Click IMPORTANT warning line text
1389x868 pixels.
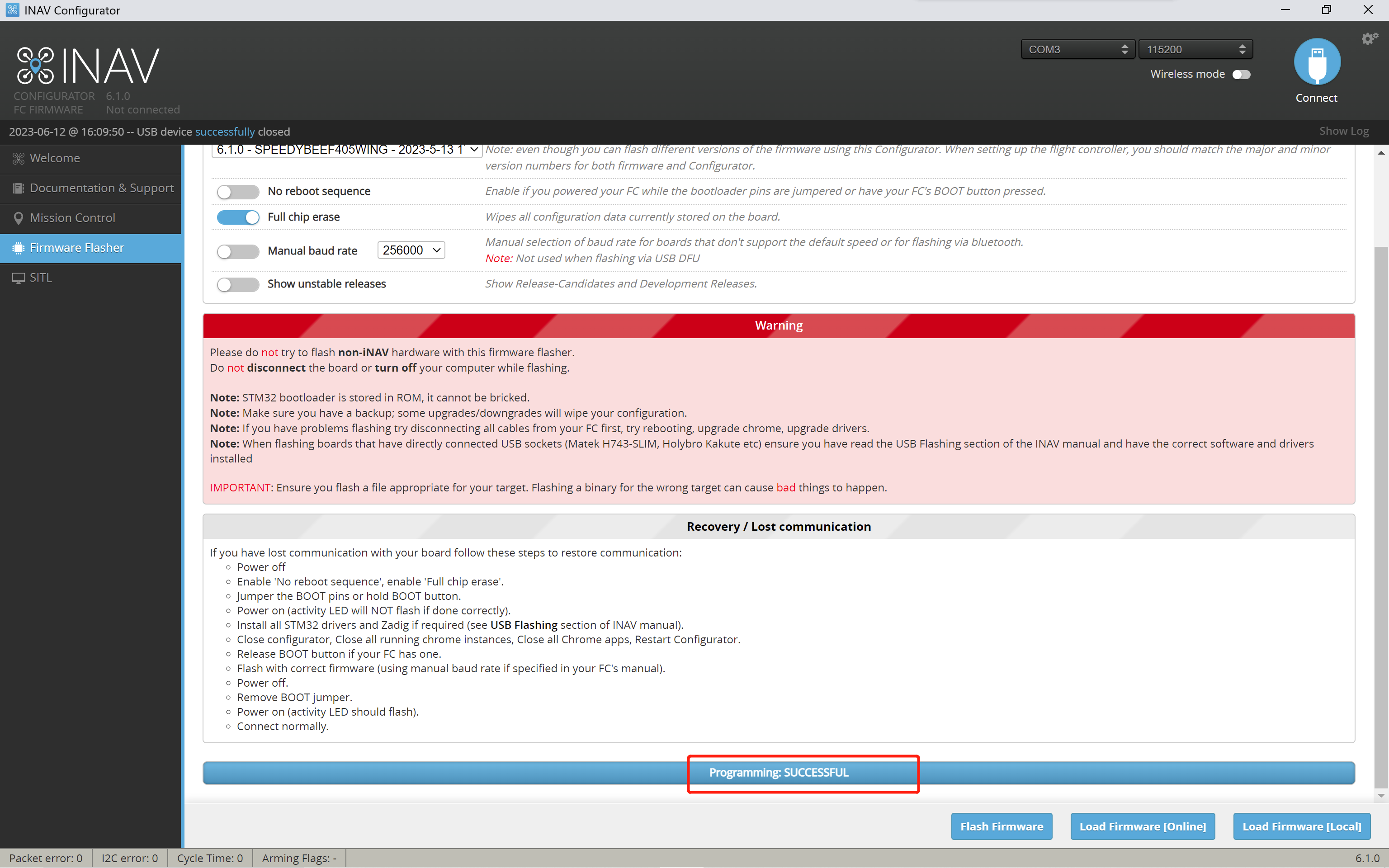548,487
